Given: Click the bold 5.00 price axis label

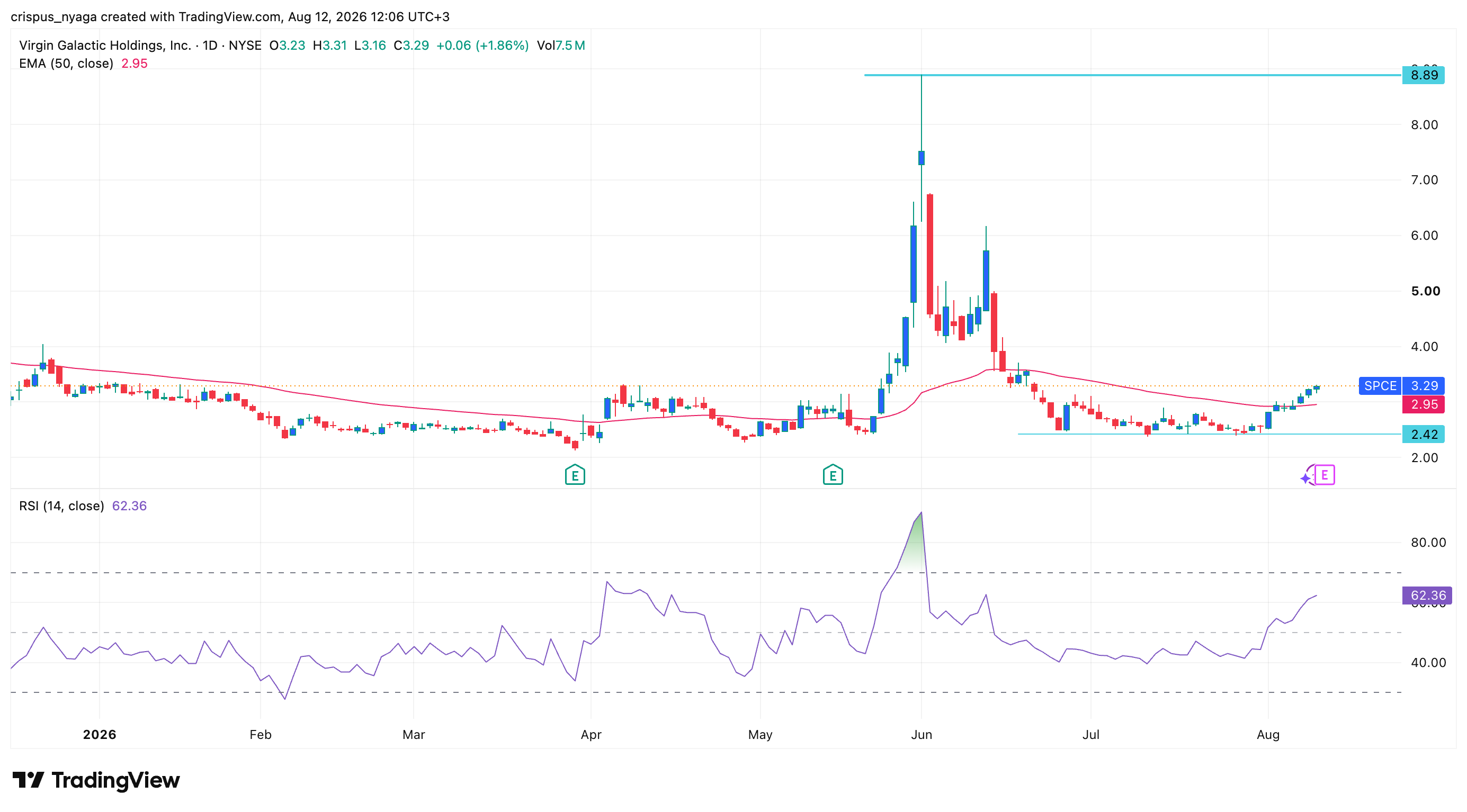Looking at the screenshot, I should coord(1426,291).
